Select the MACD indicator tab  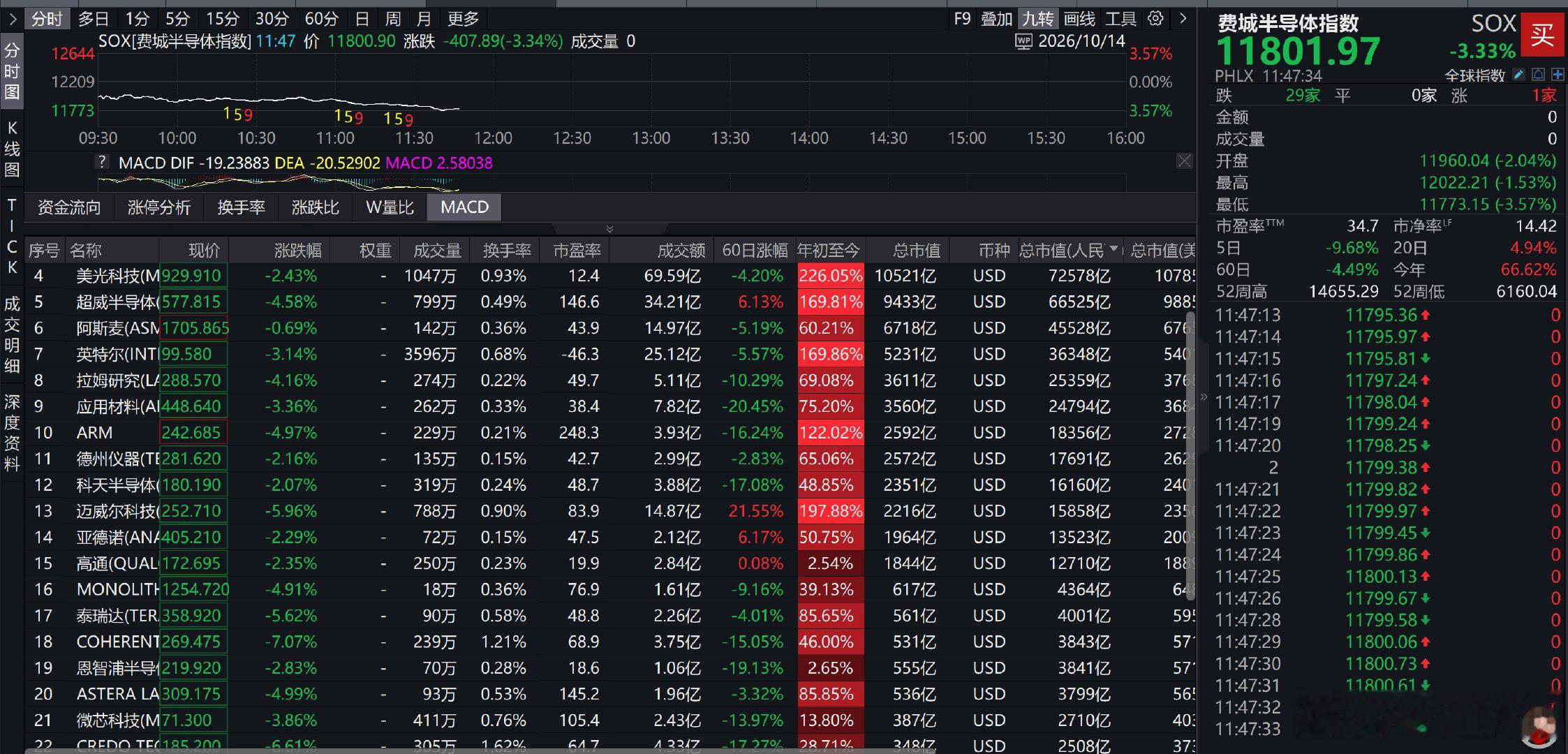464,207
